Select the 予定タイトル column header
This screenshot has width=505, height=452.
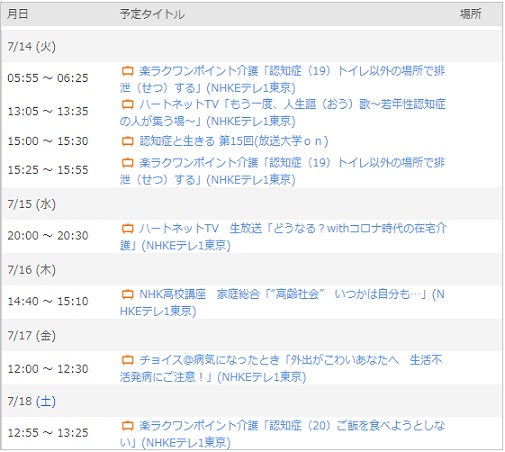pos(152,14)
